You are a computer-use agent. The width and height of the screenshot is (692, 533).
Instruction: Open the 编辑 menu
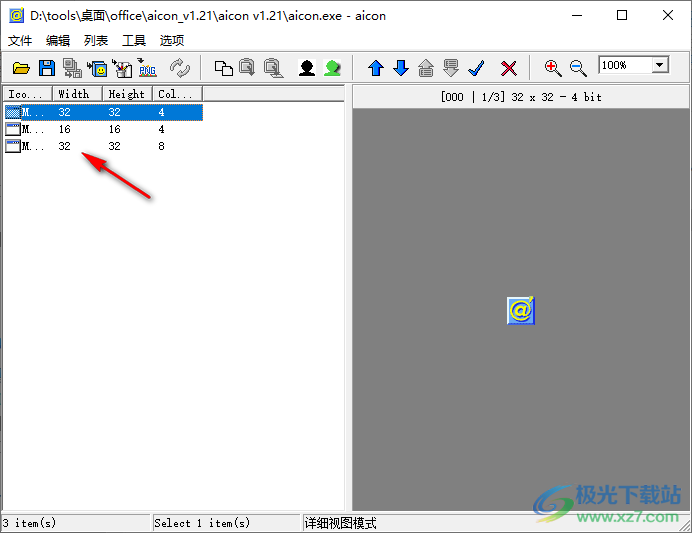tap(58, 41)
